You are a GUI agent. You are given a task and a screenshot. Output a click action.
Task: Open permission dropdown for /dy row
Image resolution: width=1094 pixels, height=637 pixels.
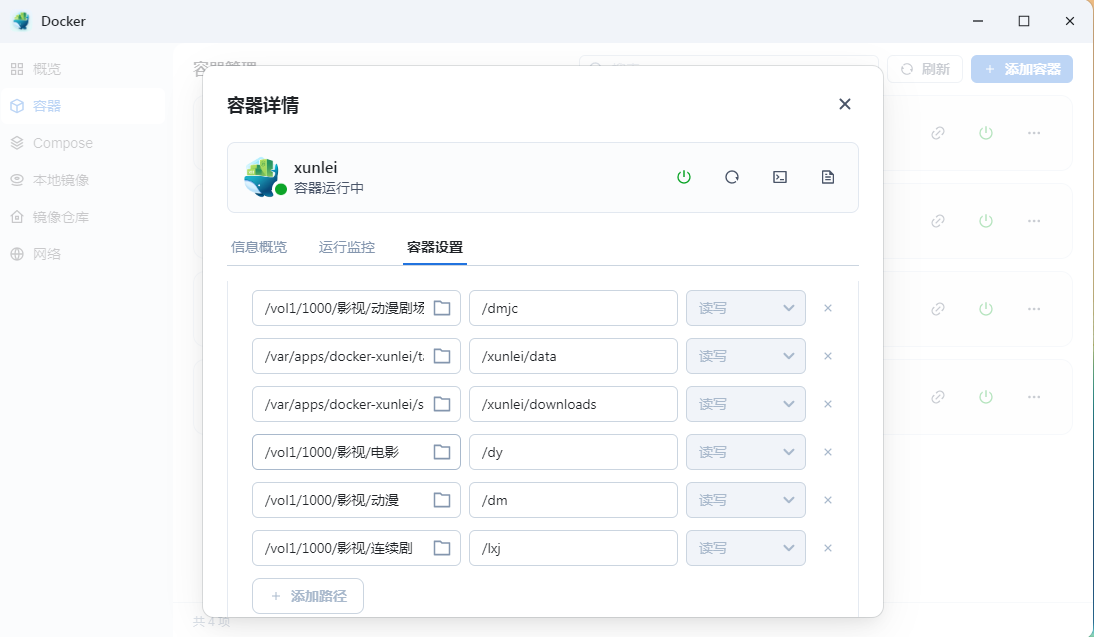click(x=746, y=452)
